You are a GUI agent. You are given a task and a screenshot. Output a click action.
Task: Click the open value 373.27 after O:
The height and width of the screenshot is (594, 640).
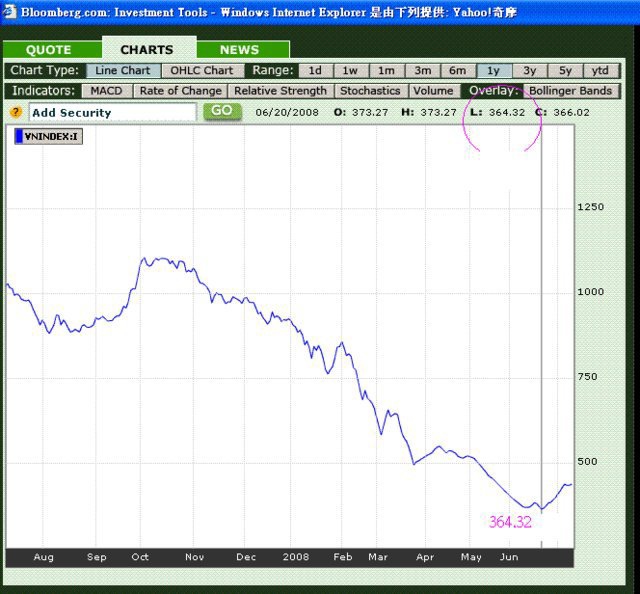[370, 113]
